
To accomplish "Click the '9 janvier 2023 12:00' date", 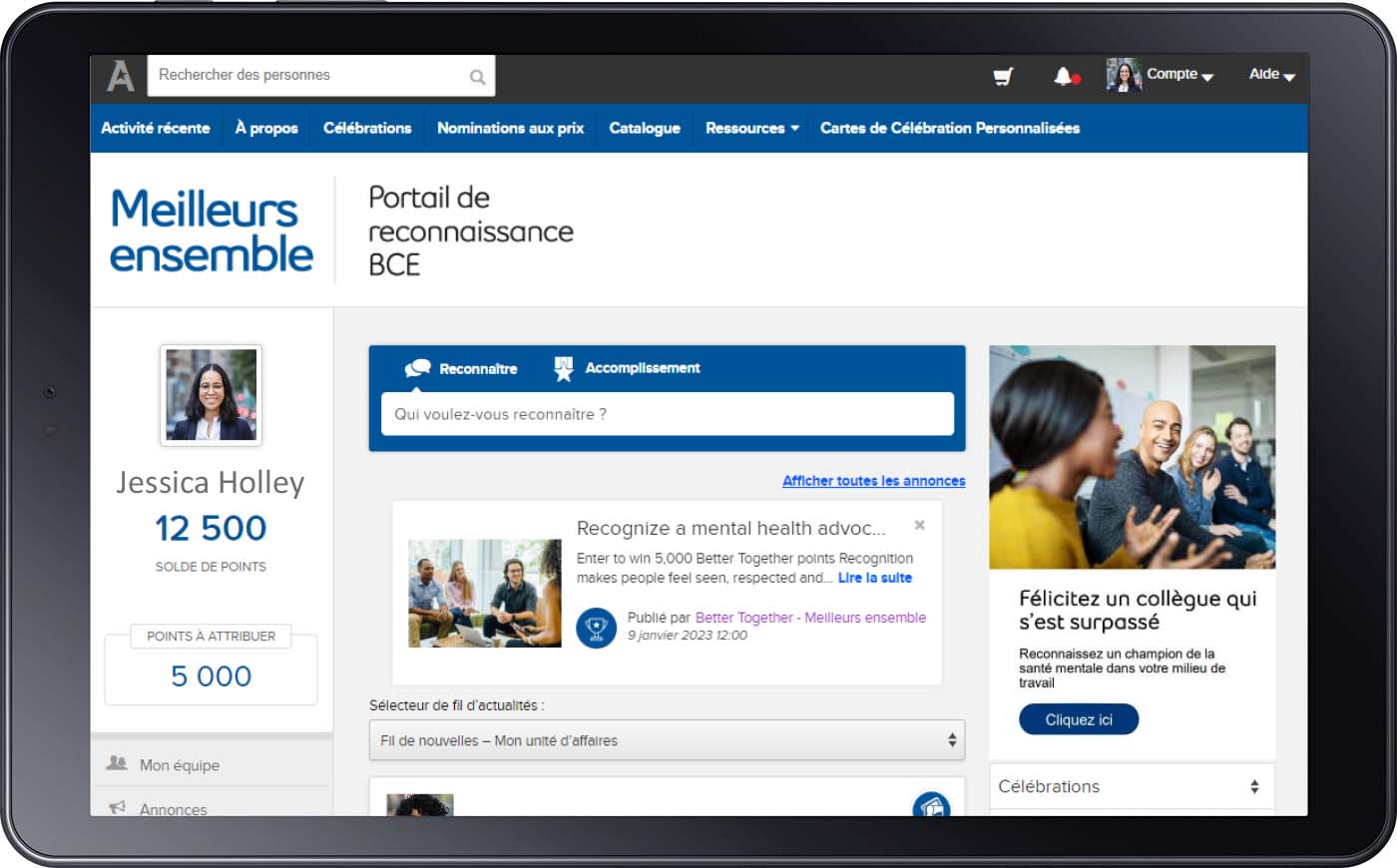I will [x=688, y=636].
